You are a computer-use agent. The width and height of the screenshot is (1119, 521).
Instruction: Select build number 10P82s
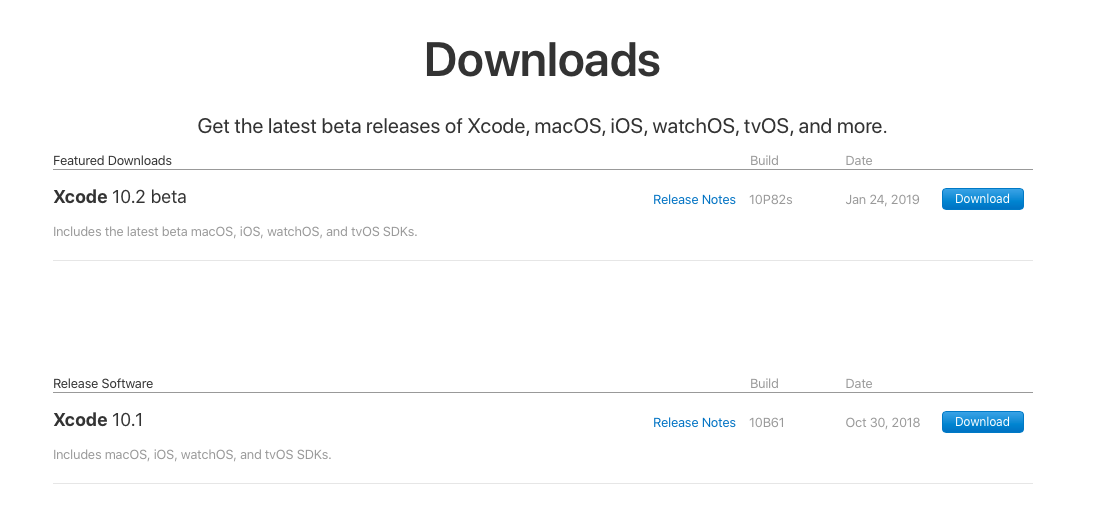pos(771,200)
